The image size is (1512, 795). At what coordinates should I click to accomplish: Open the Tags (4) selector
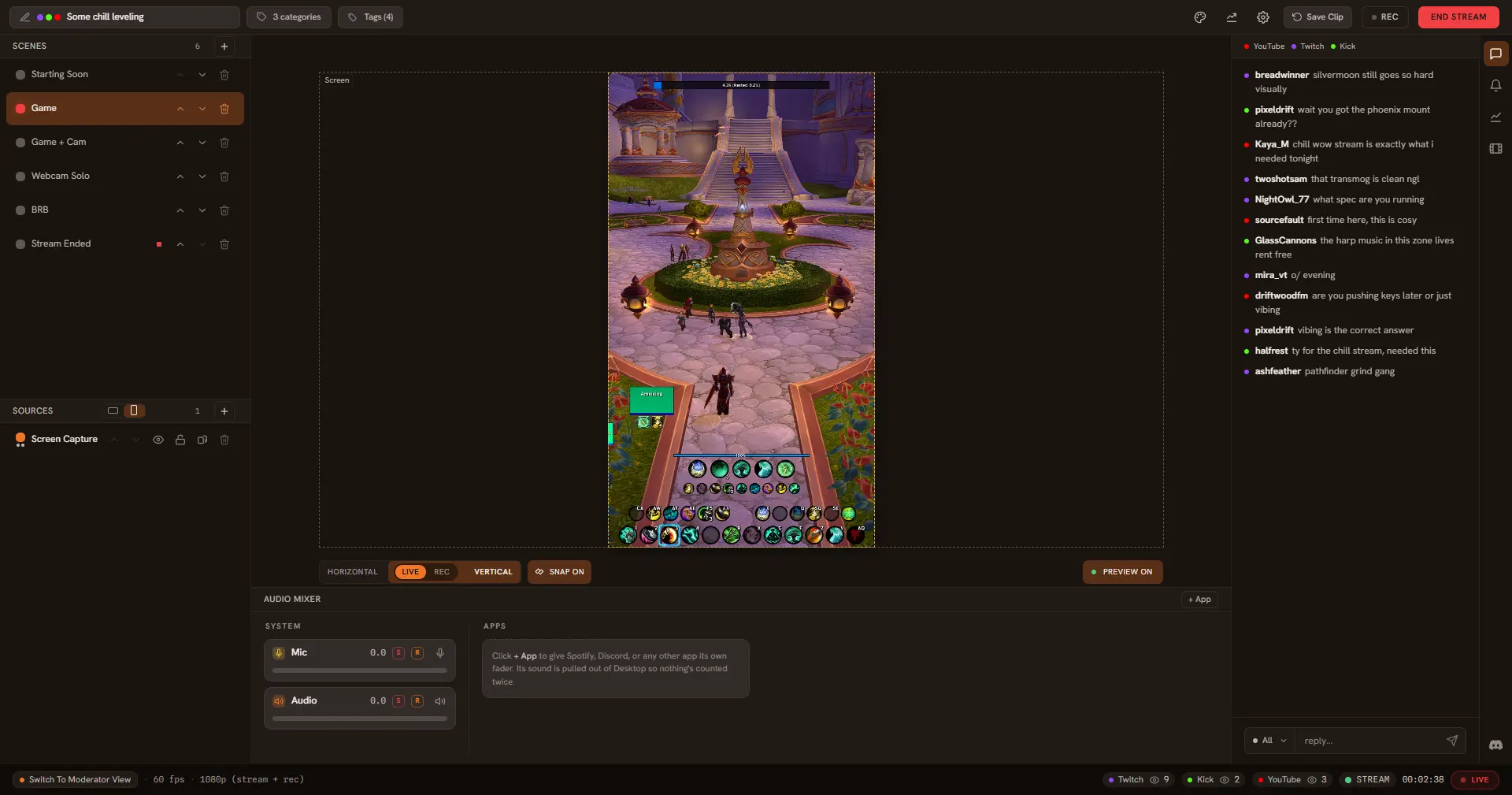[x=370, y=17]
